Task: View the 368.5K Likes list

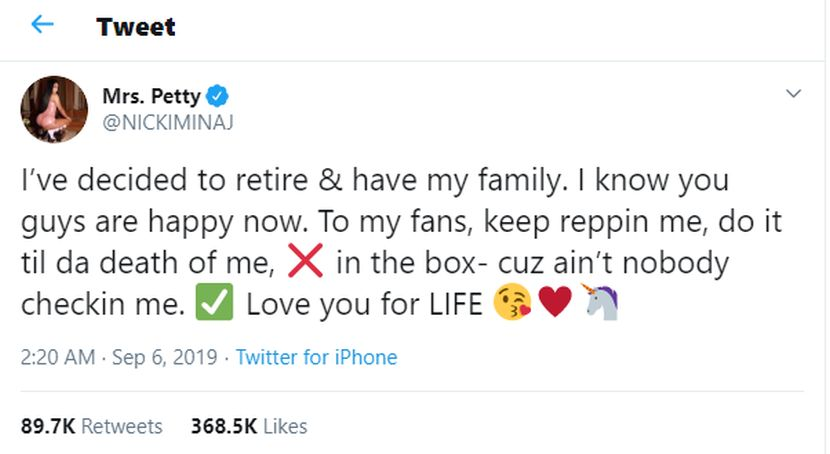Action: pyautogui.click(x=249, y=426)
